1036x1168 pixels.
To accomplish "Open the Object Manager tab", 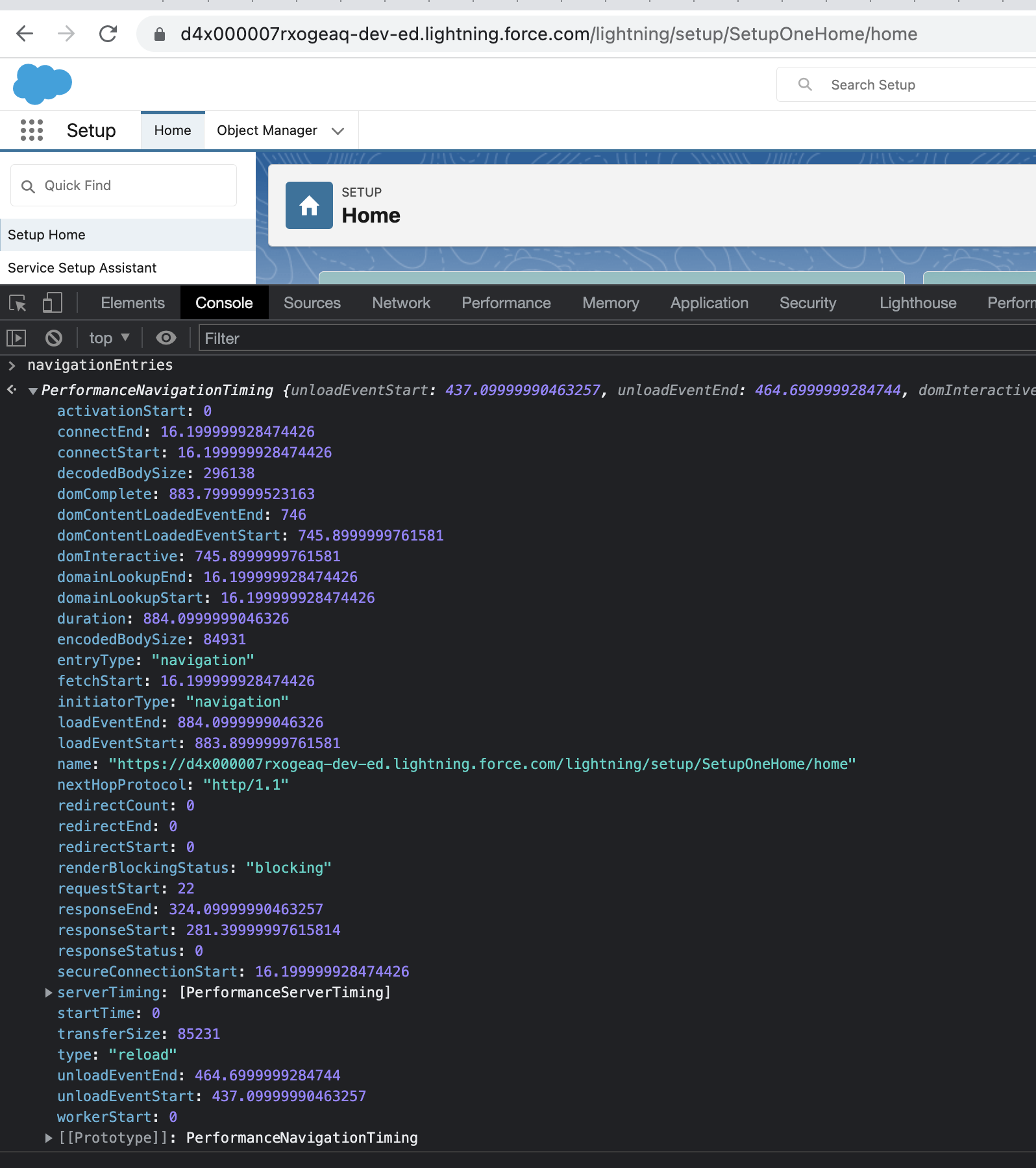I will pos(267,130).
